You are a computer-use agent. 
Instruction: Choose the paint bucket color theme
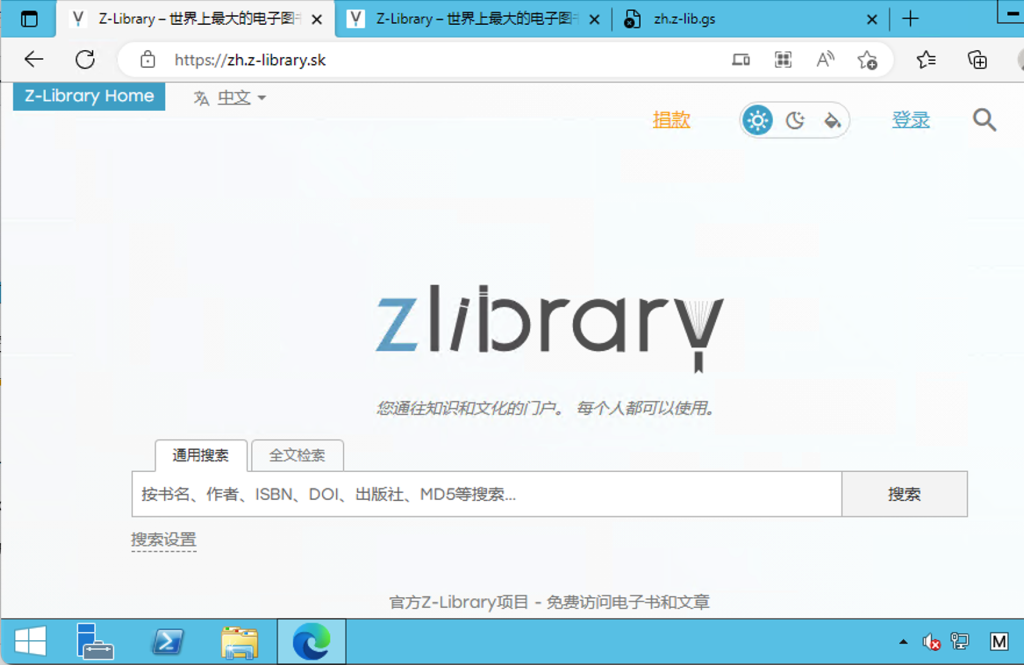coord(832,120)
